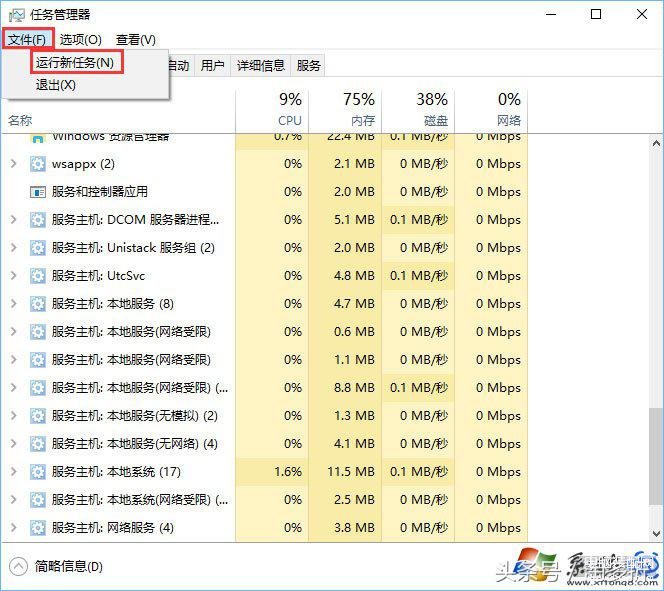Open the 查看(V) menu
Viewport: 664px width, 591px height.
coord(136,40)
